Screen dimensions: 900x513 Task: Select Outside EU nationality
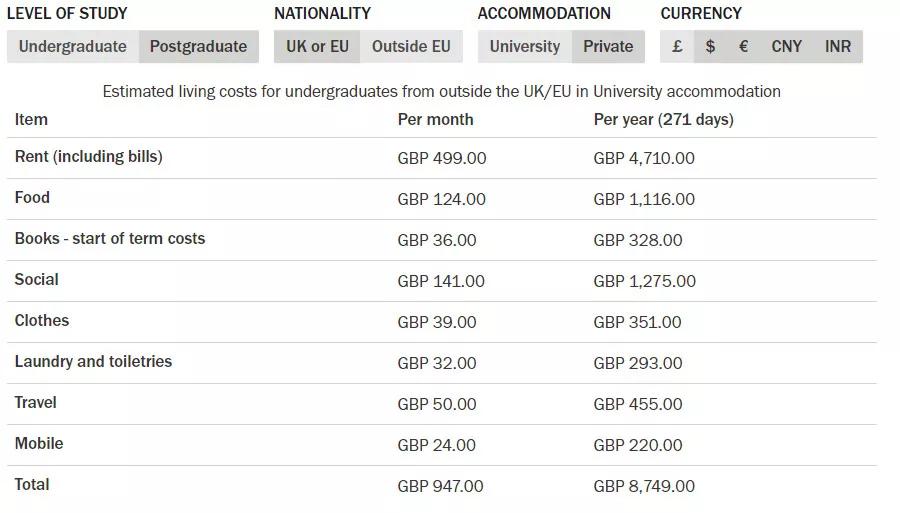click(x=411, y=46)
